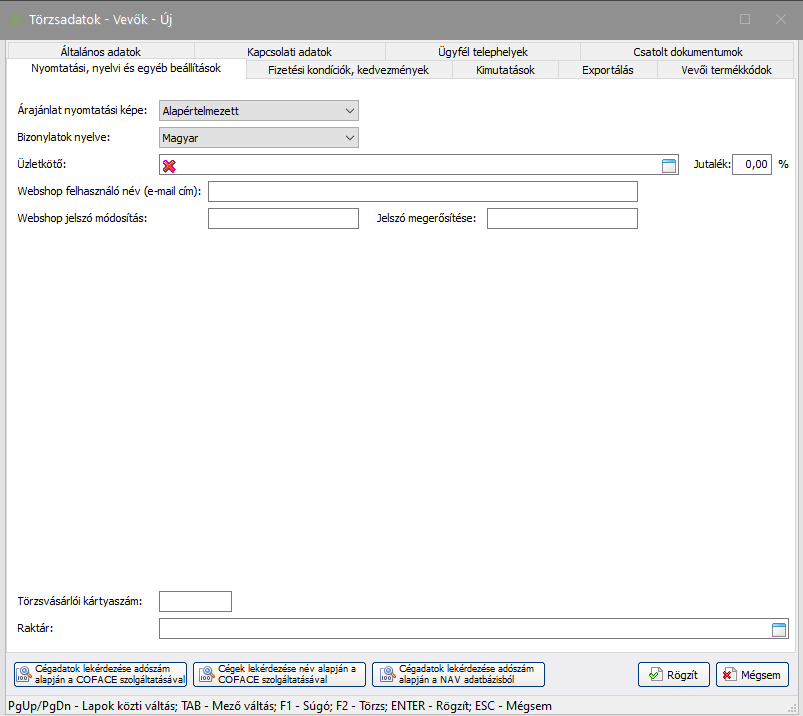Expand the Árajánlat nyomtatási képe dropdown
The width and height of the screenshot is (803, 716).
pyautogui.click(x=349, y=111)
